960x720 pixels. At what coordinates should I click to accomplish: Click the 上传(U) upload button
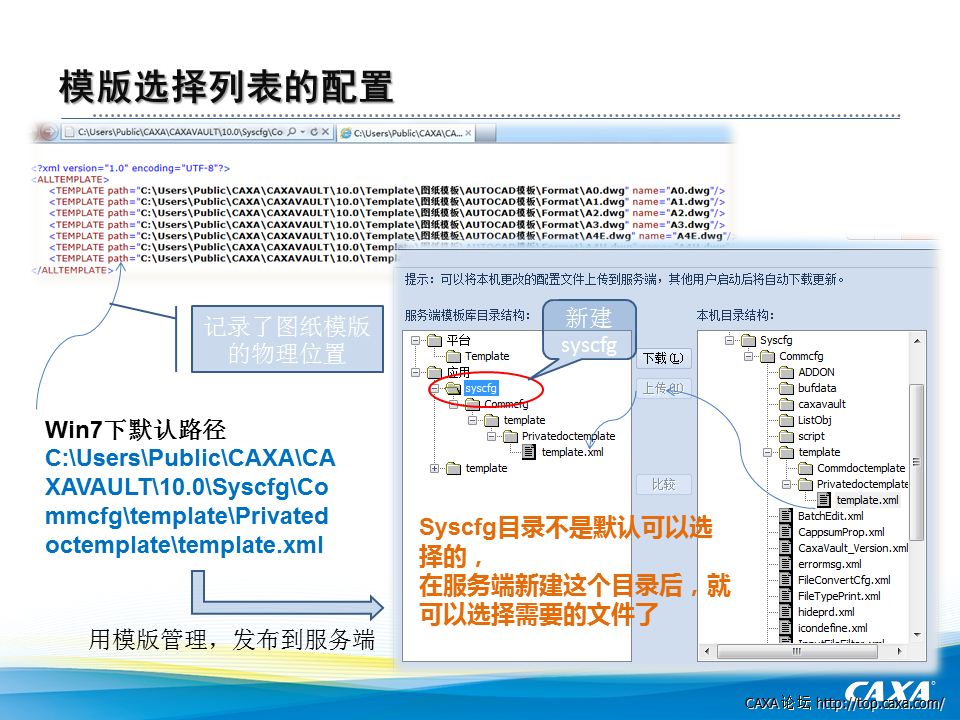(x=664, y=388)
